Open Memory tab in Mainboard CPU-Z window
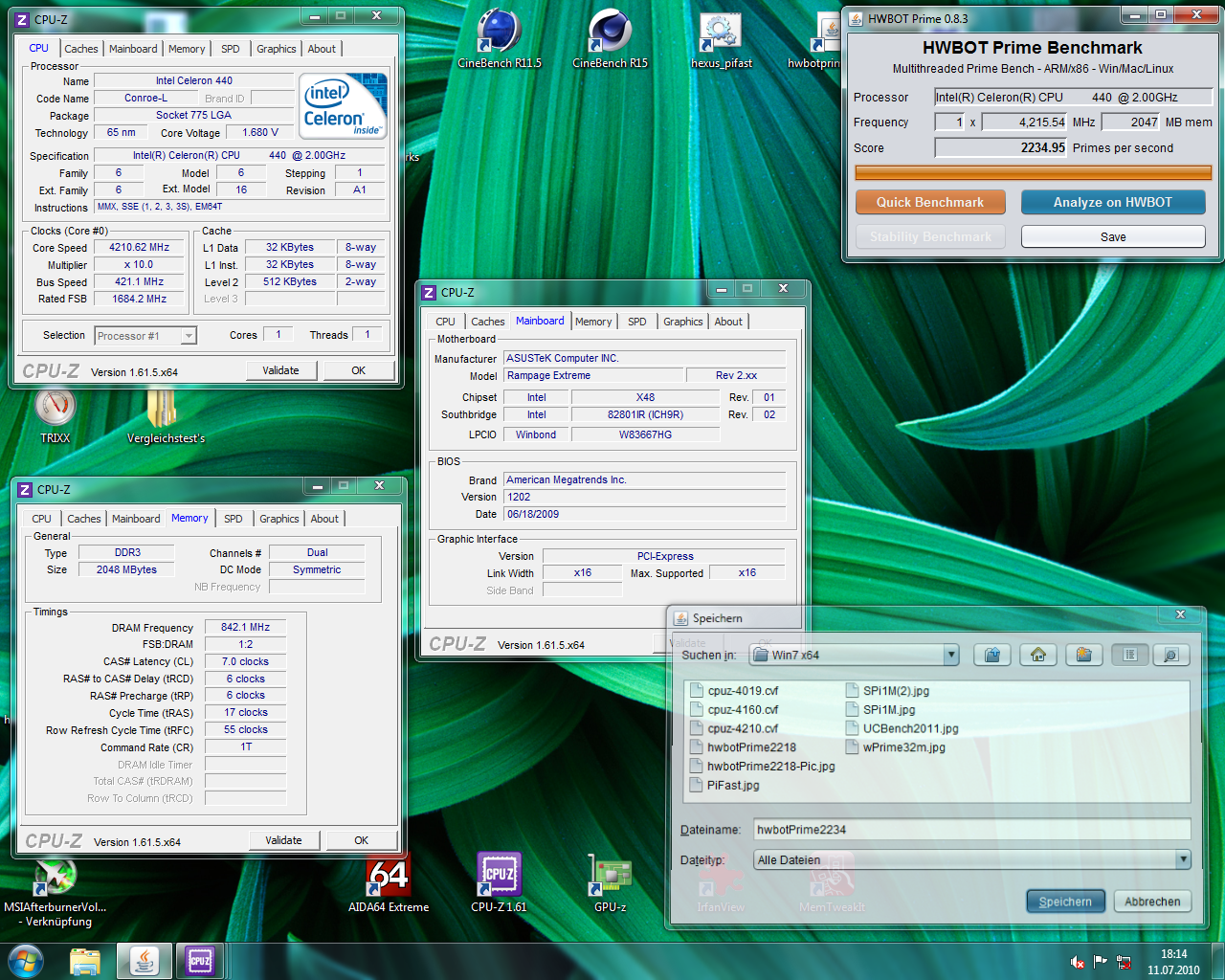Viewport: 1225px width, 980px height. point(593,322)
